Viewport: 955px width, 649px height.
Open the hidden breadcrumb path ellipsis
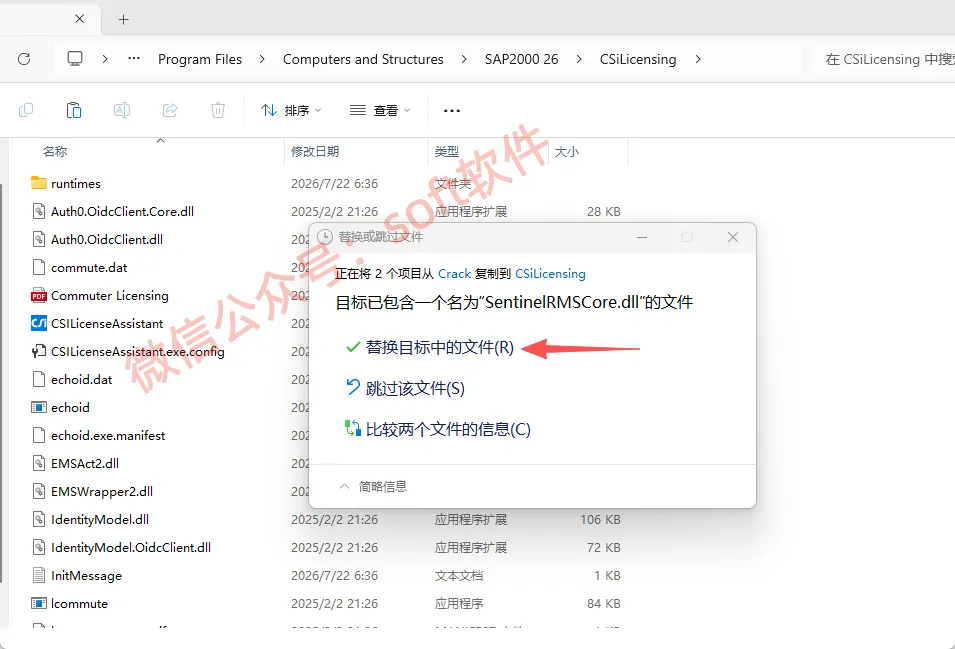134,59
